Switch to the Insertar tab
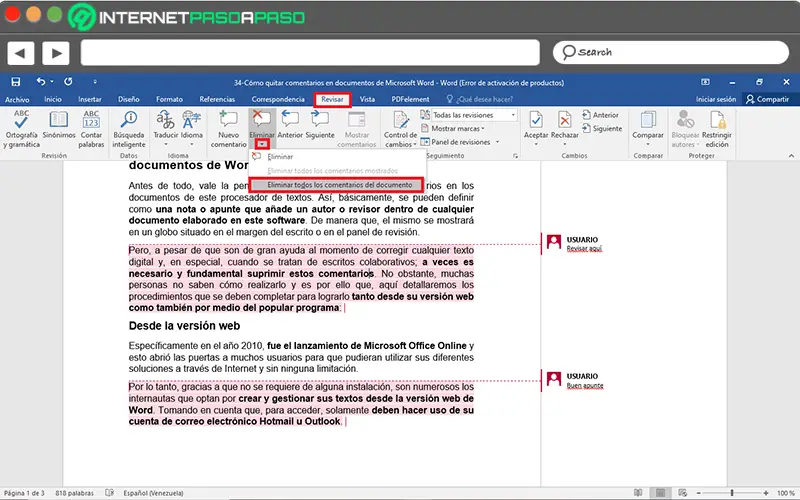The image size is (800, 500). click(x=90, y=99)
